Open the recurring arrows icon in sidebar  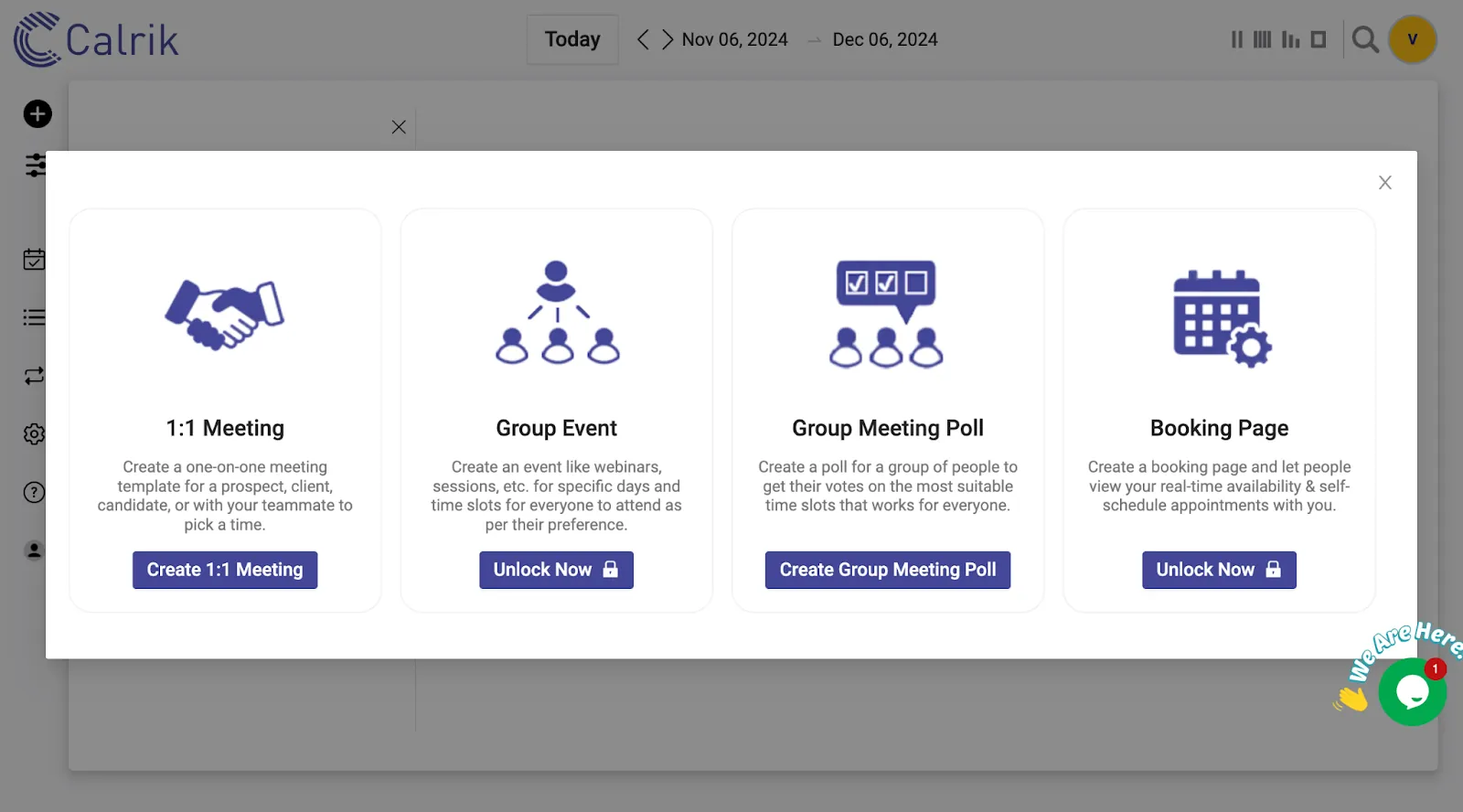(x=34, y=376)
